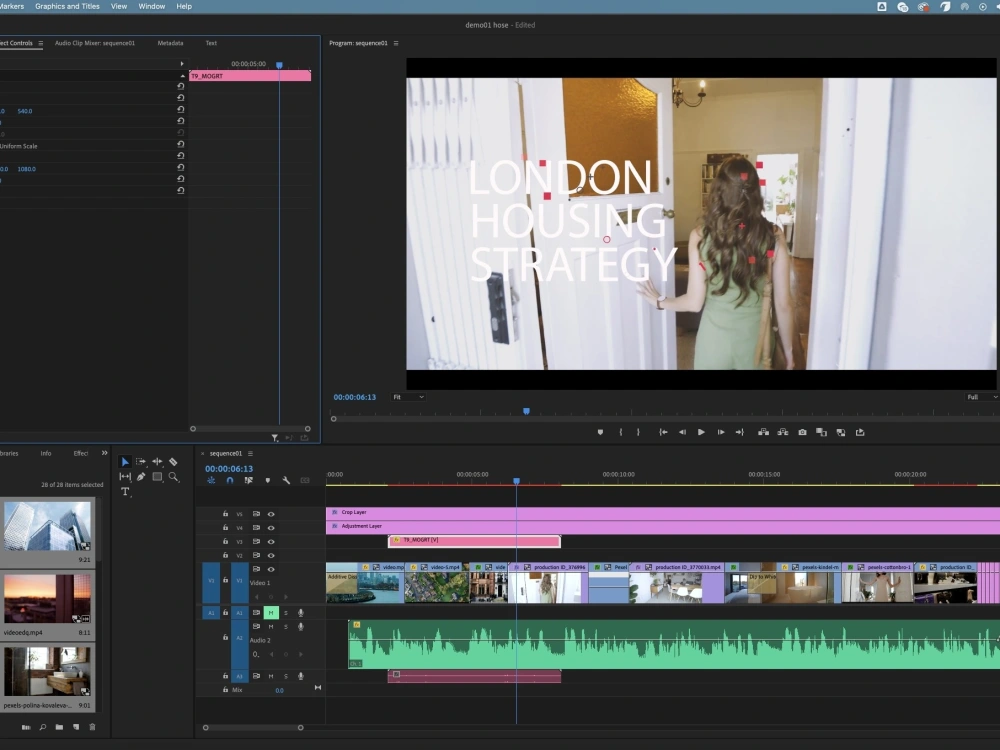Open timeline display settings wrench
The width and height of the screenshot is (1000, 750).
click(x=286, y=480)
